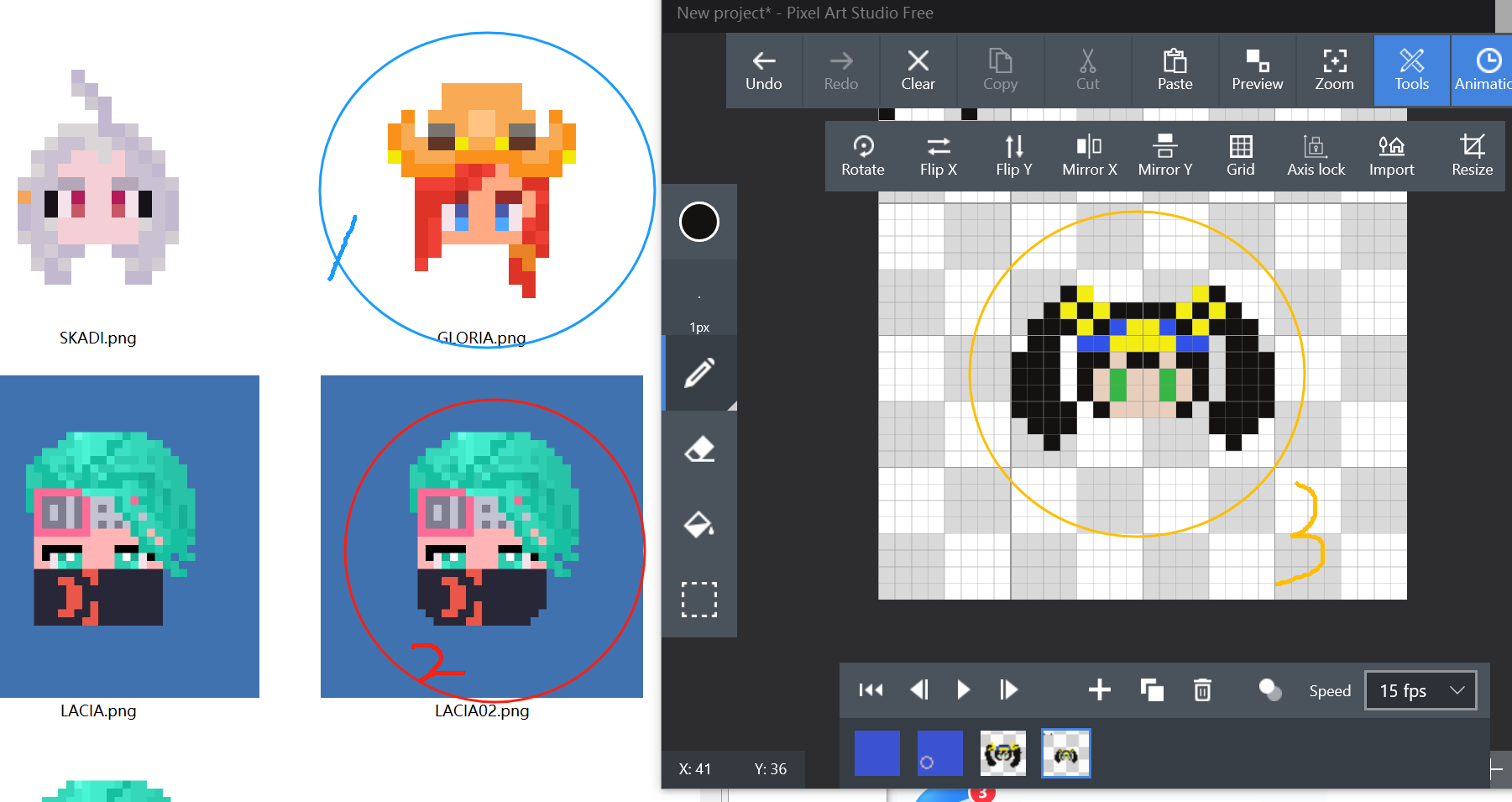Image resolution: width=1512 pixels, height=802 pixels.
Task: Open the Animation tab
Action: click(x=1483, y=71)
